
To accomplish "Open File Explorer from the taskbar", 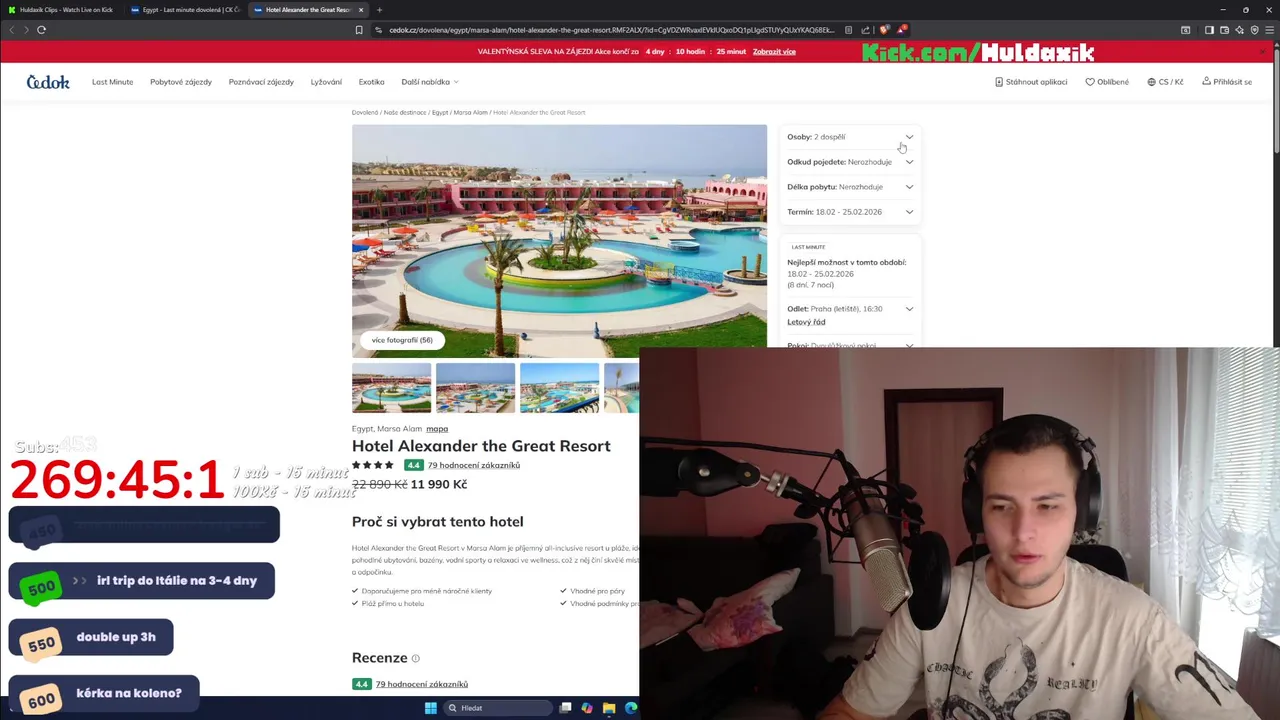I will [x=609, y=708].
